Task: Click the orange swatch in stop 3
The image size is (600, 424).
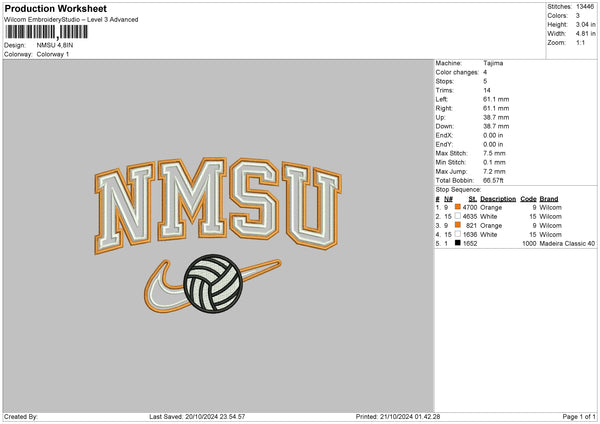Action: (x=457, y=225)
